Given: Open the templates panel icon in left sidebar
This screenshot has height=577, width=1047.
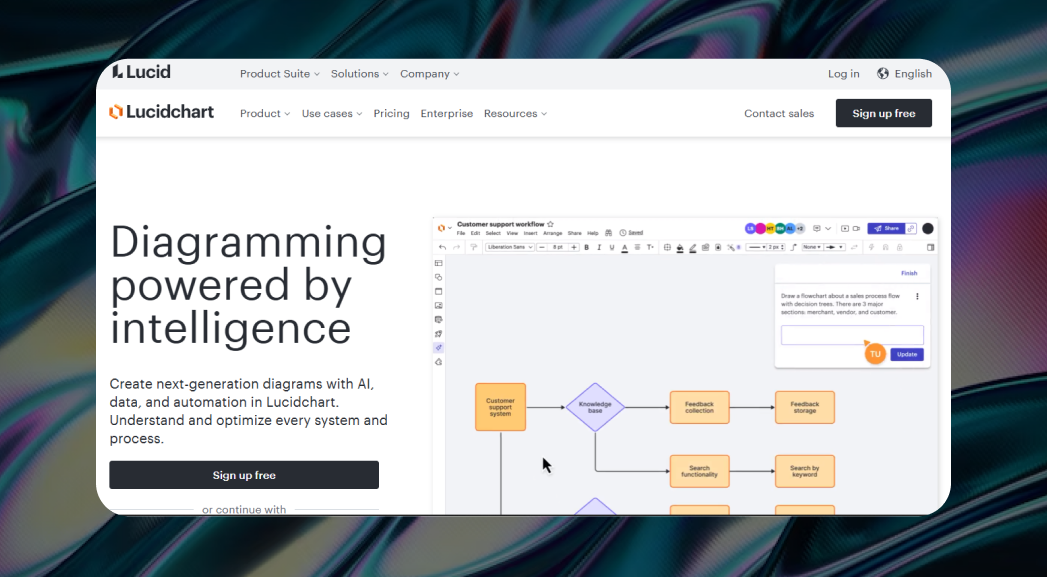Looking at the screenshot, I should (x=439, y=263).
